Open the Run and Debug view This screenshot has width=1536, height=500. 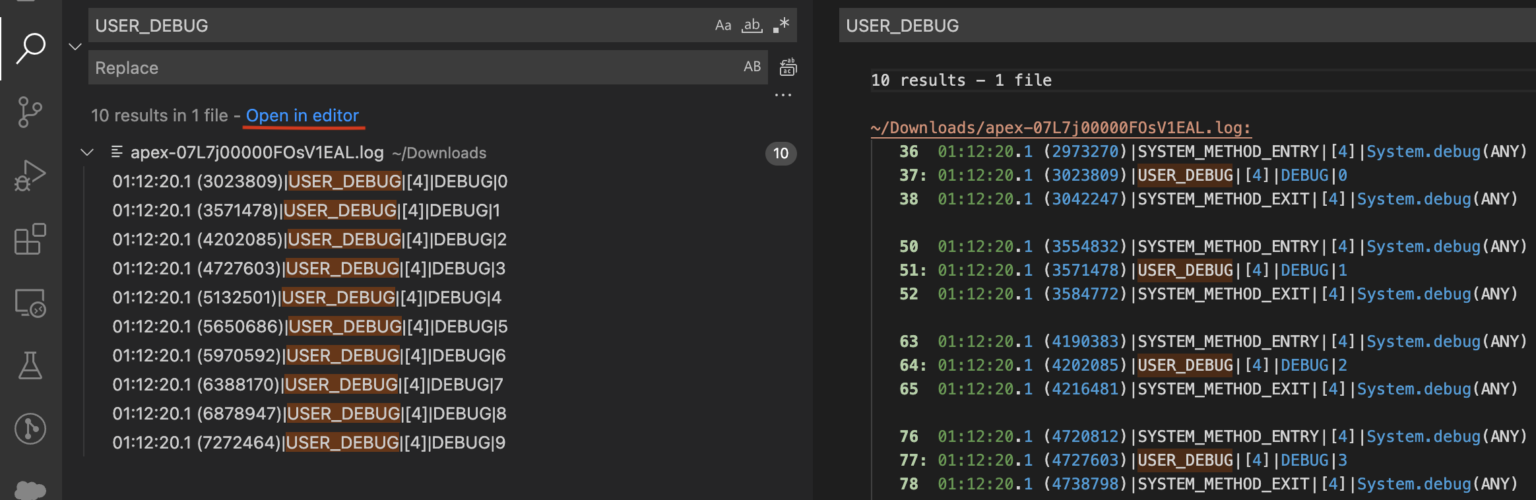click(31, 176)
